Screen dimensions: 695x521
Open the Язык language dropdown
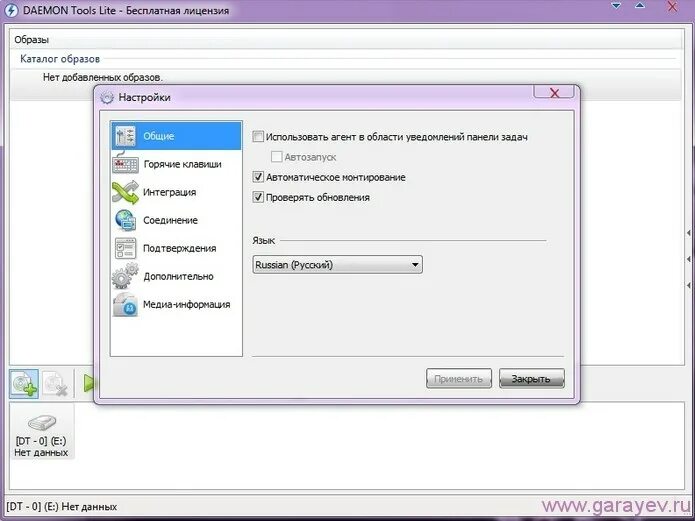tap(337, 265)
